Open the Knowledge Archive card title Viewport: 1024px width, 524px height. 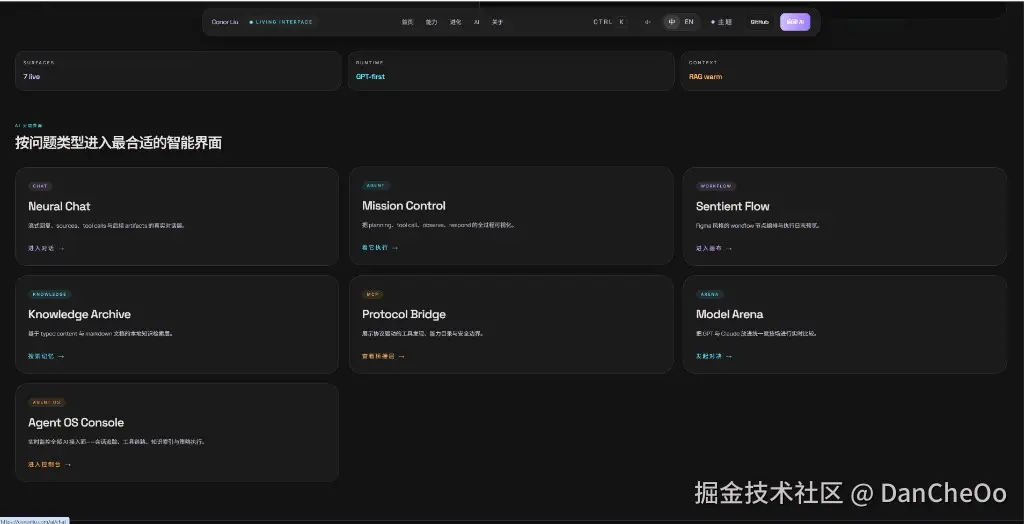tap(80, 314)
